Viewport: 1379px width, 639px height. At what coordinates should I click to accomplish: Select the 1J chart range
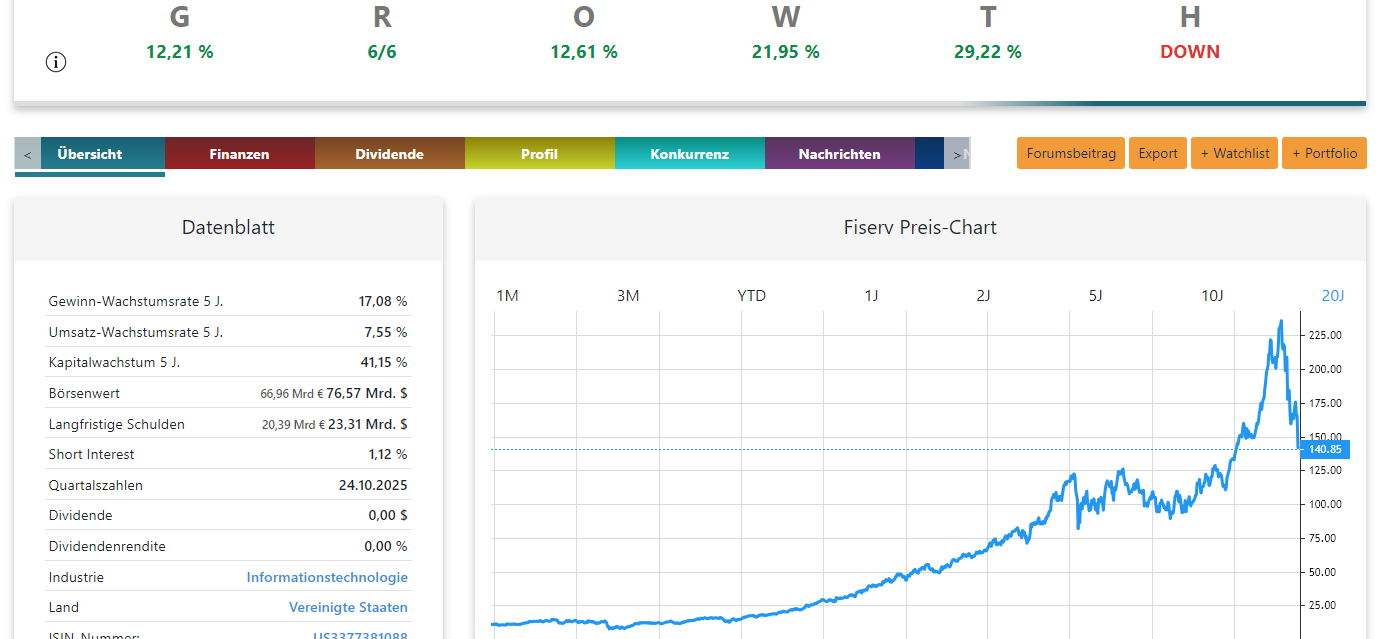tap(871, 295)
